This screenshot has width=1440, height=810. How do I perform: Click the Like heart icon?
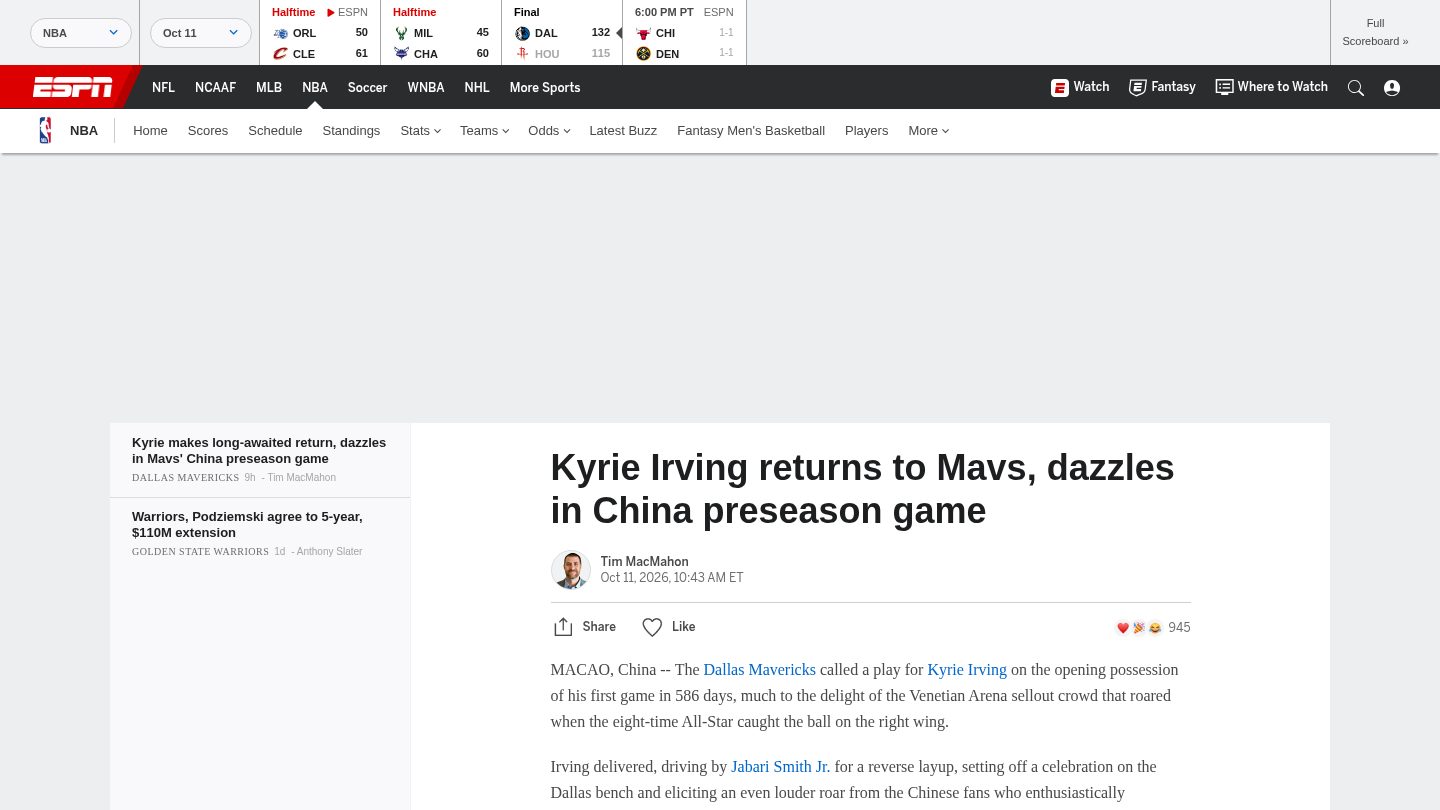[652, 627]
